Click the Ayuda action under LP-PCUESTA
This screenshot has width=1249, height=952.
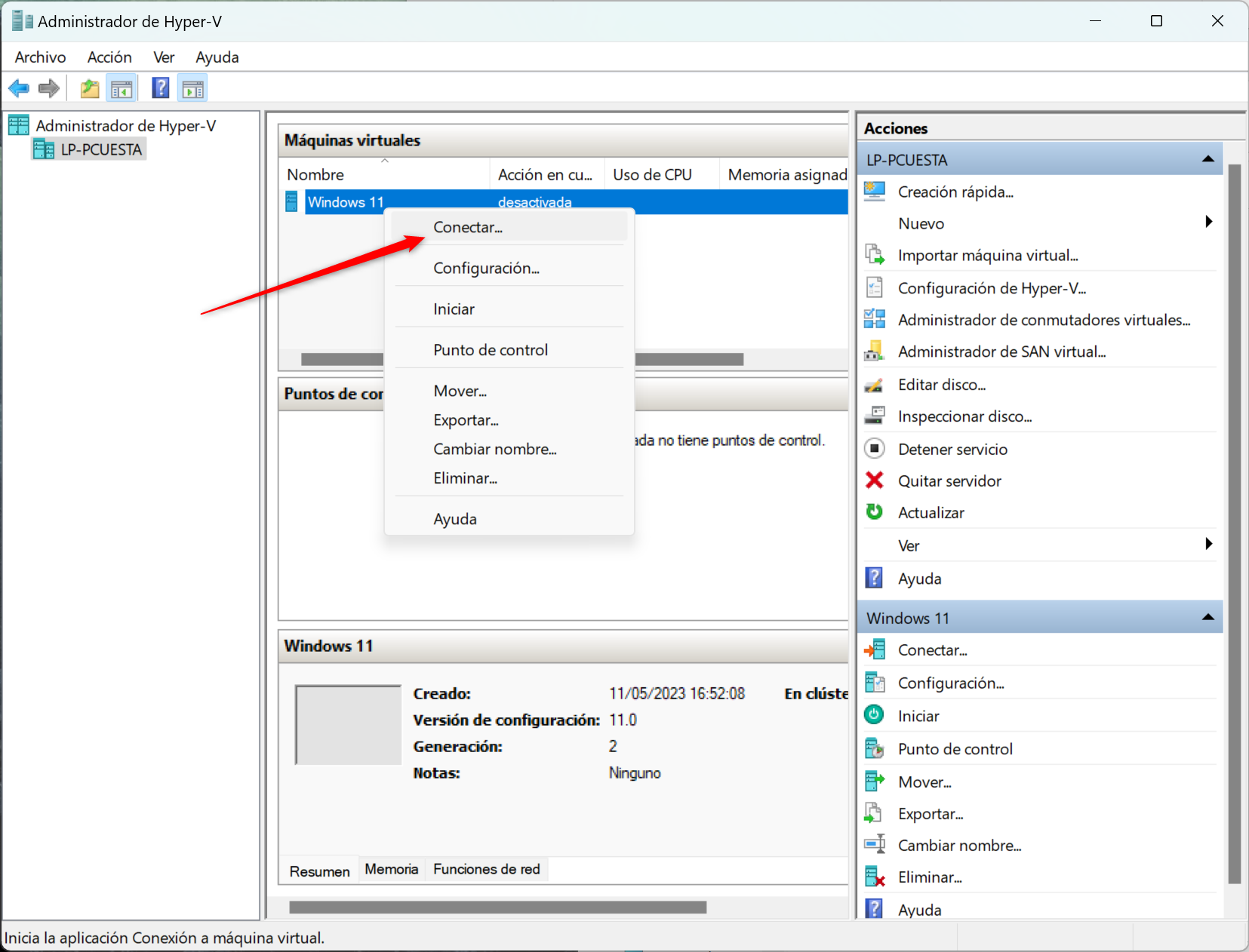tap(919, 579)
